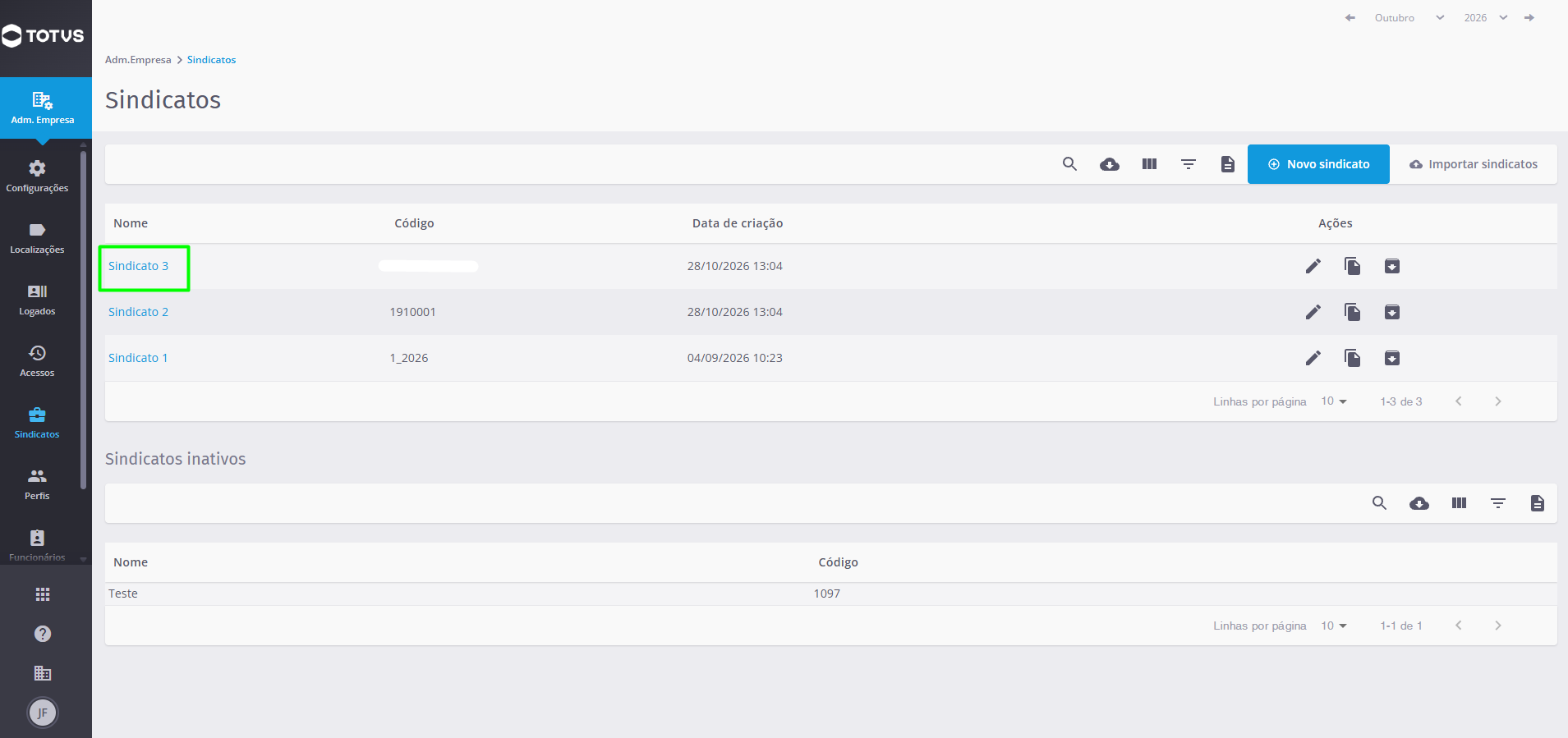Change rows per page for active Sindicatos
Screen dimensions: 1568x738
pos(1334,401)
